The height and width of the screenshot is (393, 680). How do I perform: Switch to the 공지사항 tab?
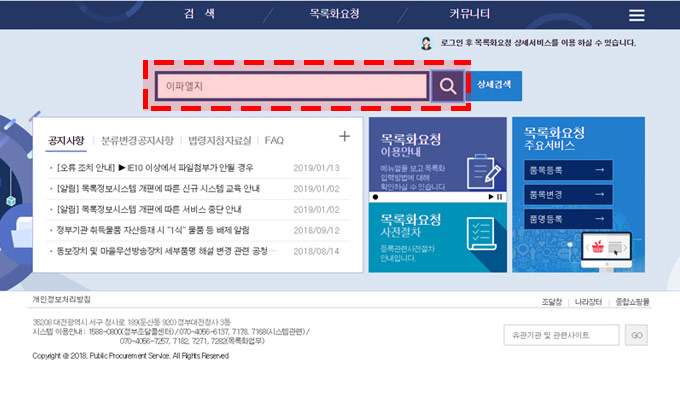[66, 141]
